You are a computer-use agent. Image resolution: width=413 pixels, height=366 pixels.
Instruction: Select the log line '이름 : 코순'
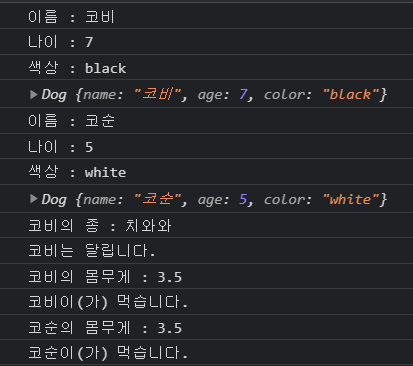(x=71, y=120)
